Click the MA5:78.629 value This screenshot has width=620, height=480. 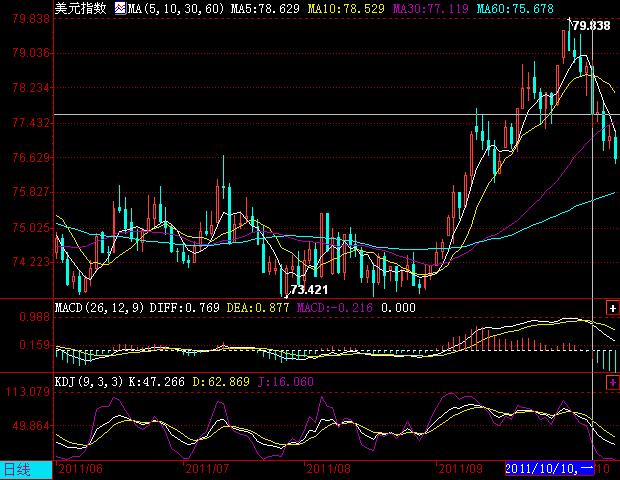(x=265, y=8)
